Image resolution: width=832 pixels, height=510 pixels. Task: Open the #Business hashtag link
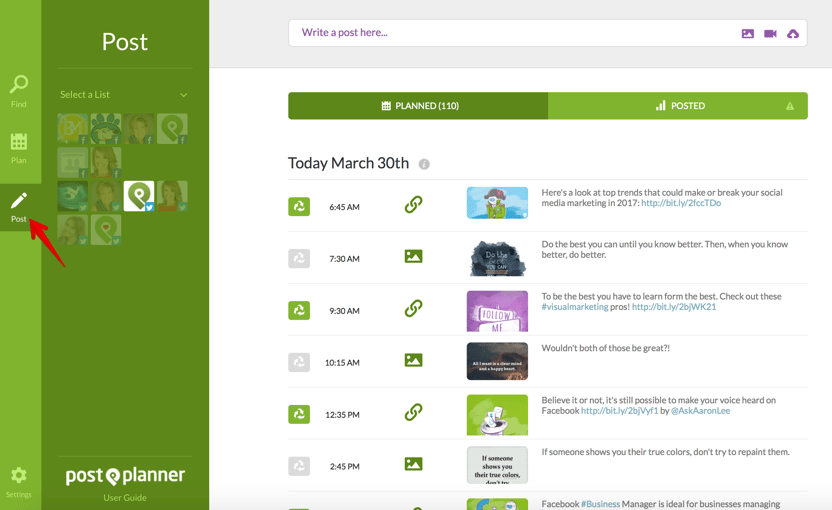point(600,504)
